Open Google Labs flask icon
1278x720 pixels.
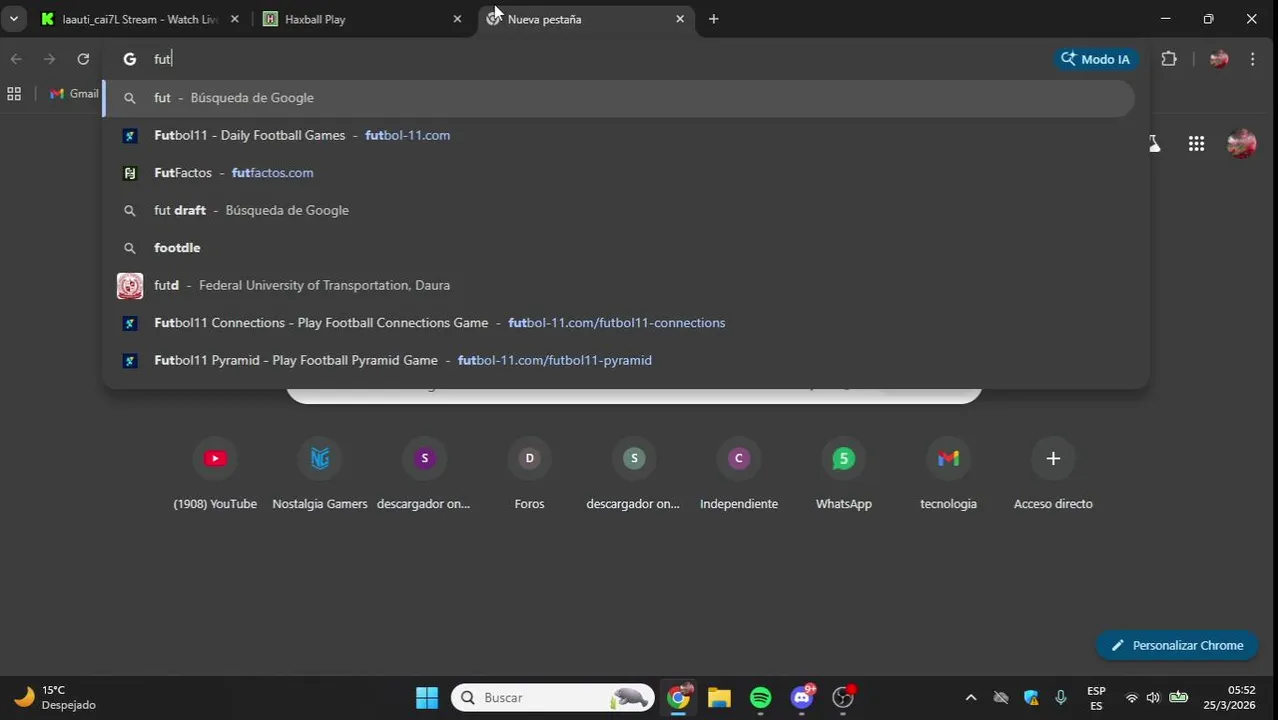point(1154,144)
